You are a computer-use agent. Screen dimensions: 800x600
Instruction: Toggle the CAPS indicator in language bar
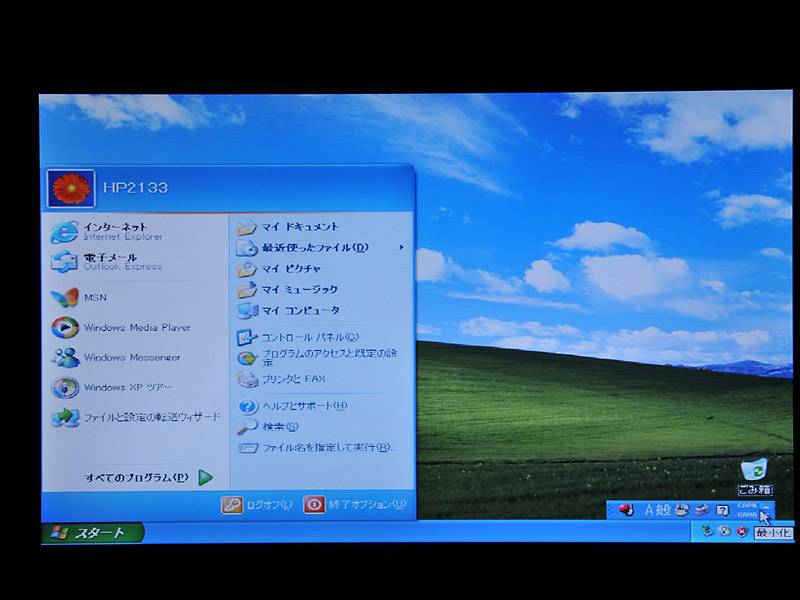tap(746, 506)
